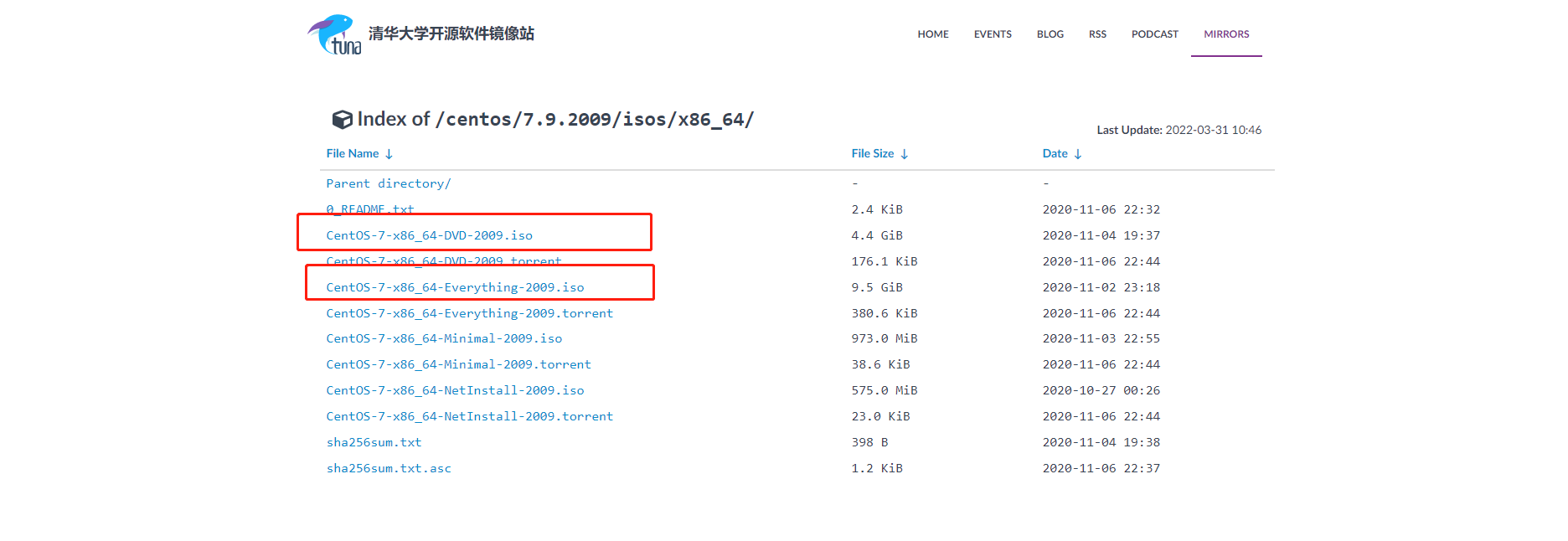Click the date 2020-11-04 19:38
1568x541 pixels.
coord(1101,442)
